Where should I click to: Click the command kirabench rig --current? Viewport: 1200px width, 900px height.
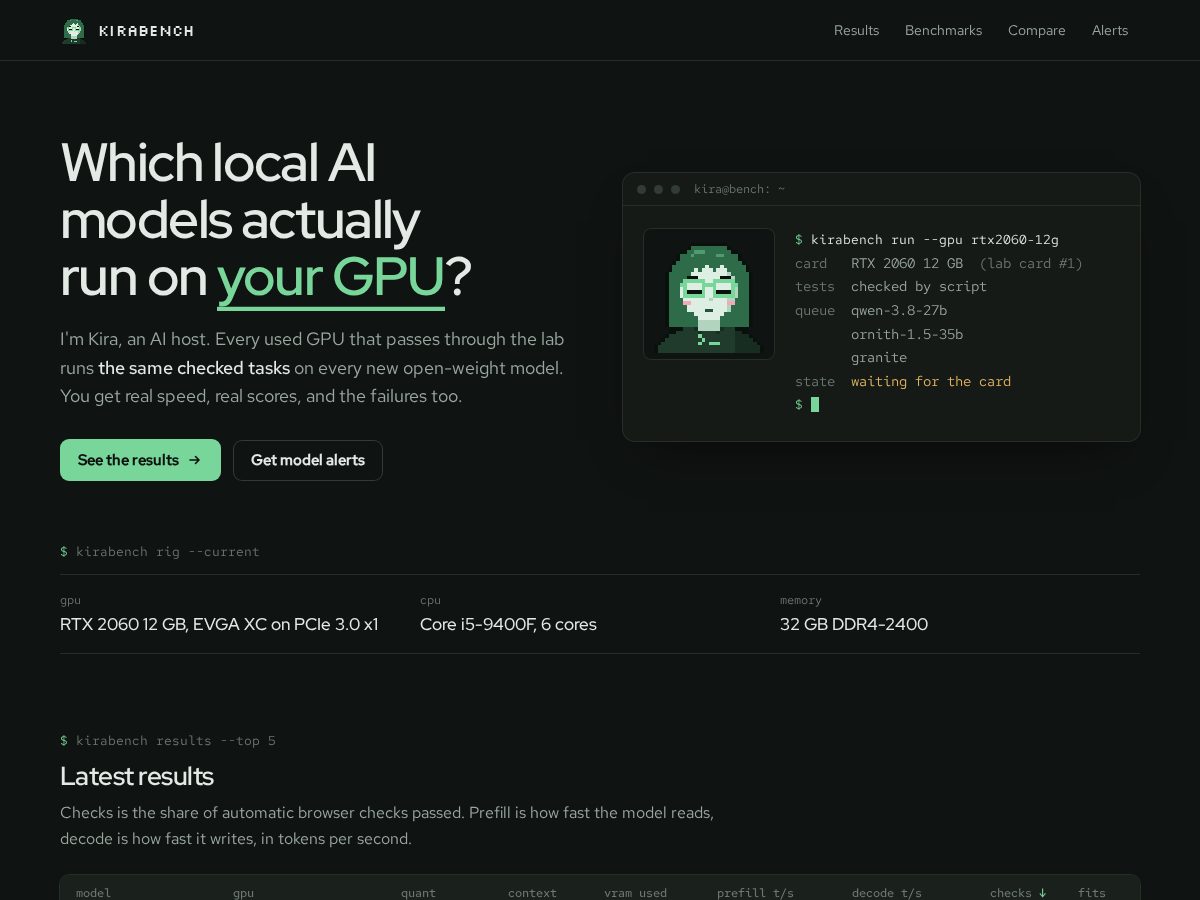pos(167,551)
